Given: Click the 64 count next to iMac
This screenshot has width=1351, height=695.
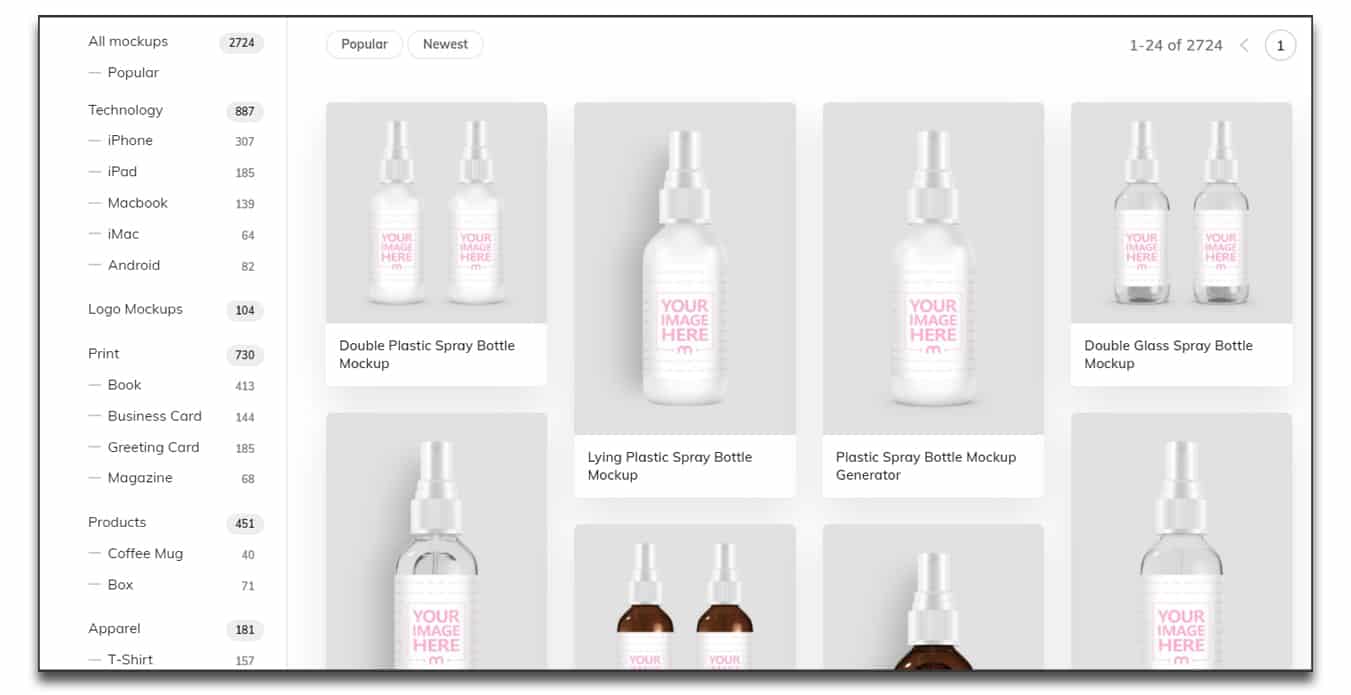Looking at the screenshot, I should click(248, 236).
